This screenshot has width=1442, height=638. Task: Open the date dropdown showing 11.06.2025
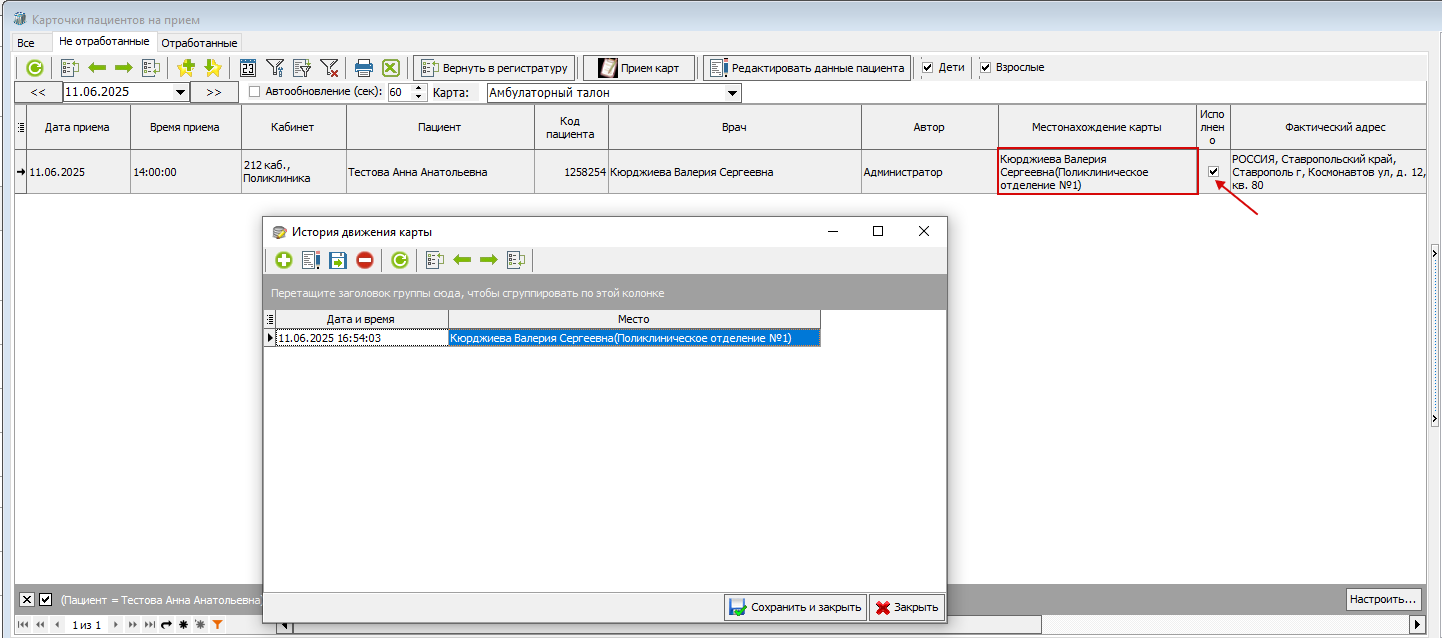pyautogui.click(x=181, y=92)
